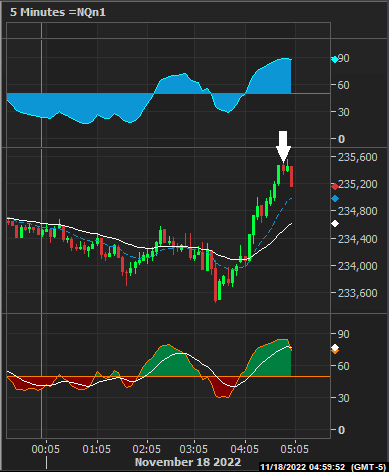Click the 05:05 time axis label

point(295,449)
